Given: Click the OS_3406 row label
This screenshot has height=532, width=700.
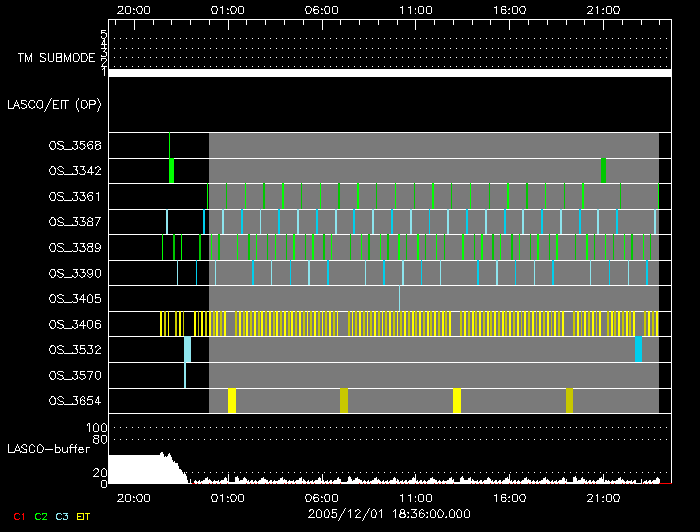Looking at the screenshot, I should (75, 324).
